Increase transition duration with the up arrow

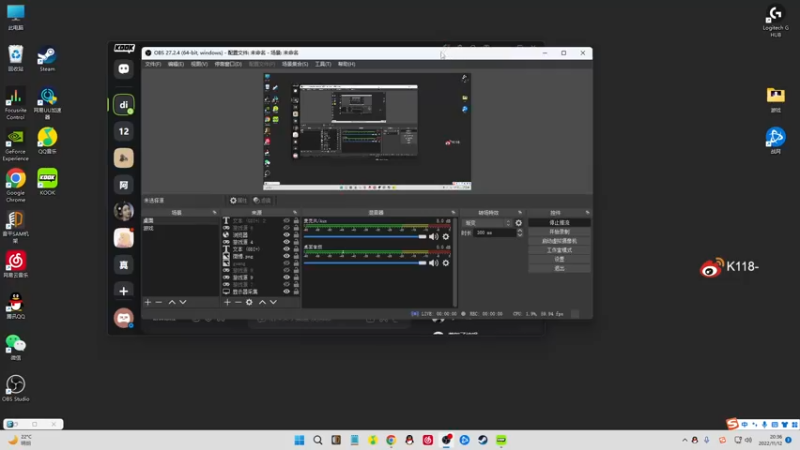coord(519,231)
